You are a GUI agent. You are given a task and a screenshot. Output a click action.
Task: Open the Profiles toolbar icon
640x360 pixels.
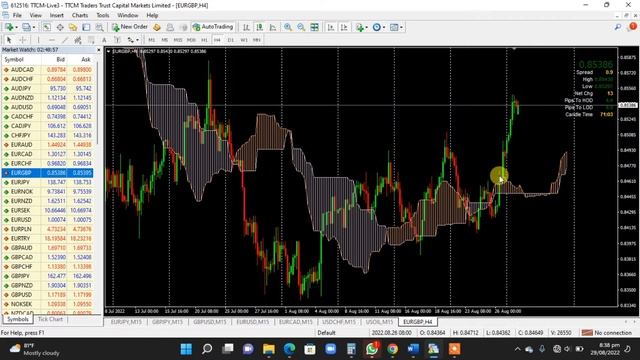point(26,27)
